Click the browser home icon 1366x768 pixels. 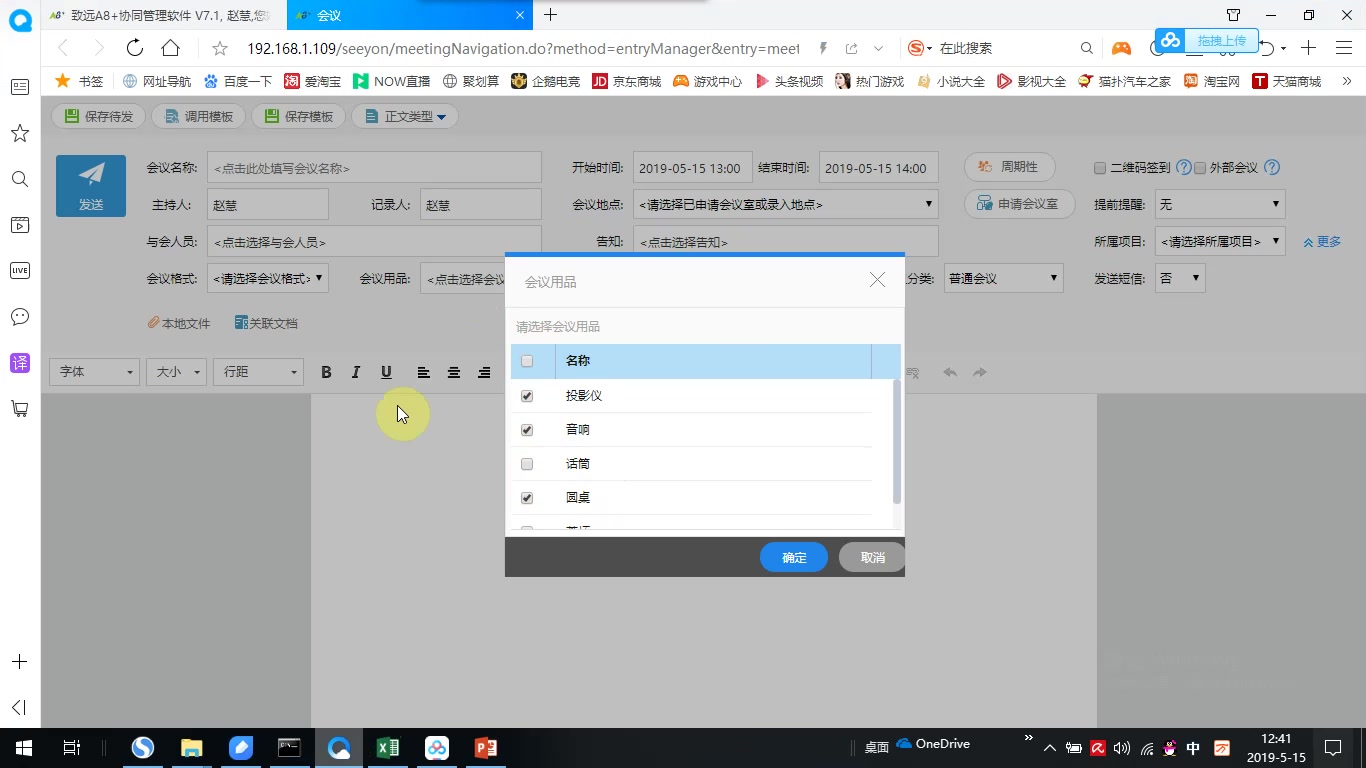[170, 48]
